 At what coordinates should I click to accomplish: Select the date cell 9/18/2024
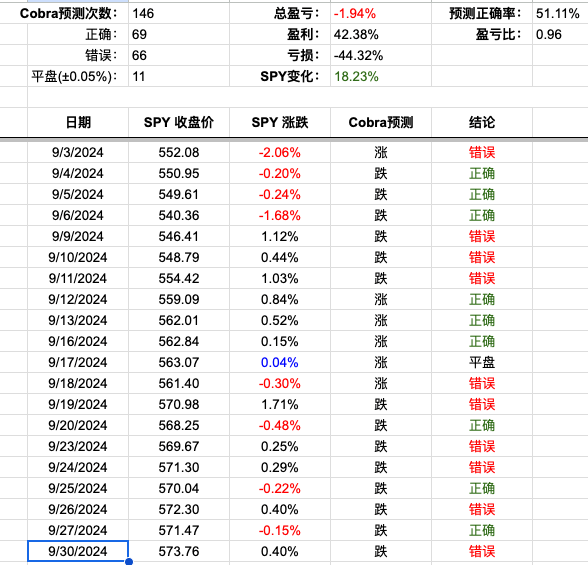(78, 383)
